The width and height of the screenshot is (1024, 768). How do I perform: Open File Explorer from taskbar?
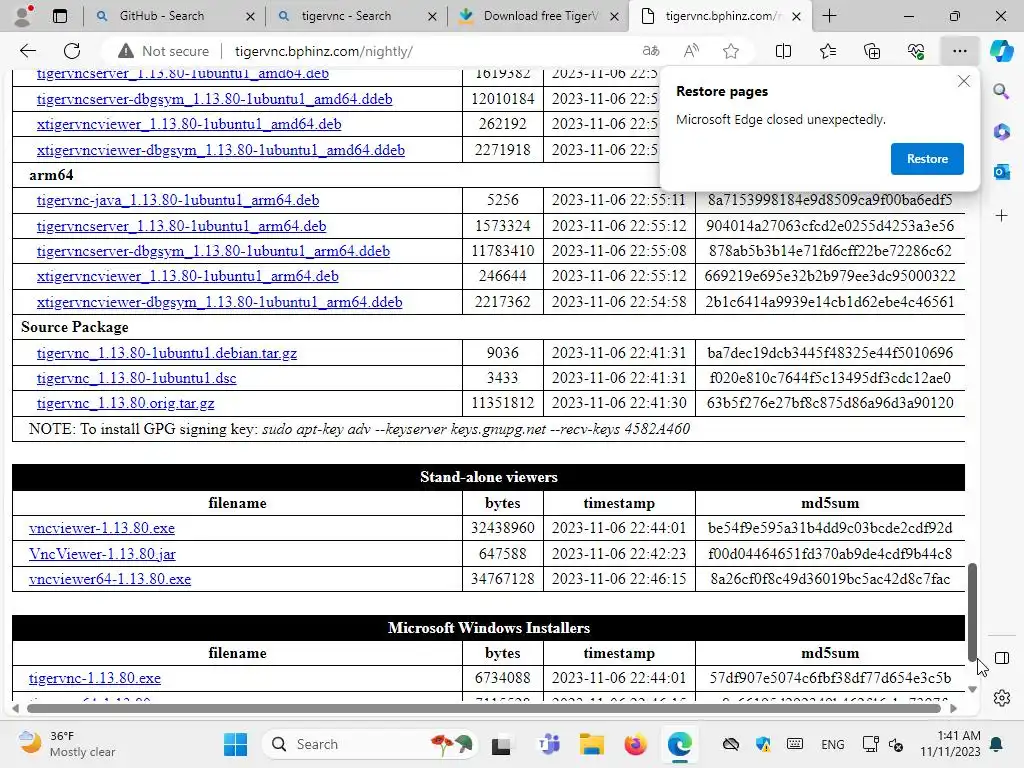click(x=591, y=744)
